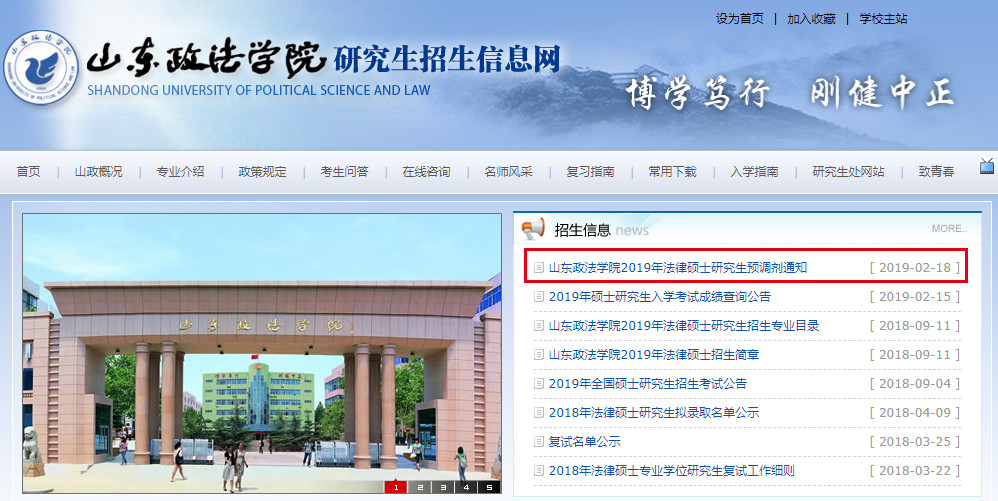998x501 pixels.
Task: Open the 复试名单公示 news item
Action: [585, 442]
